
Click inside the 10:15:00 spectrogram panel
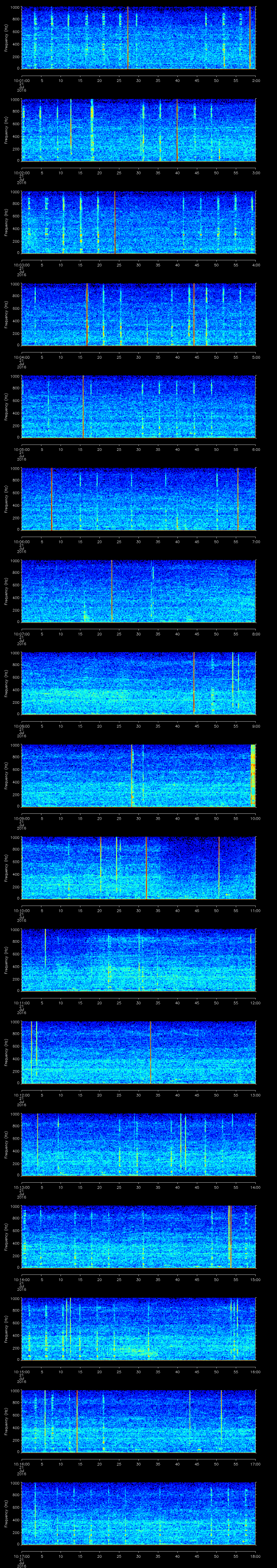(138, 1329)
